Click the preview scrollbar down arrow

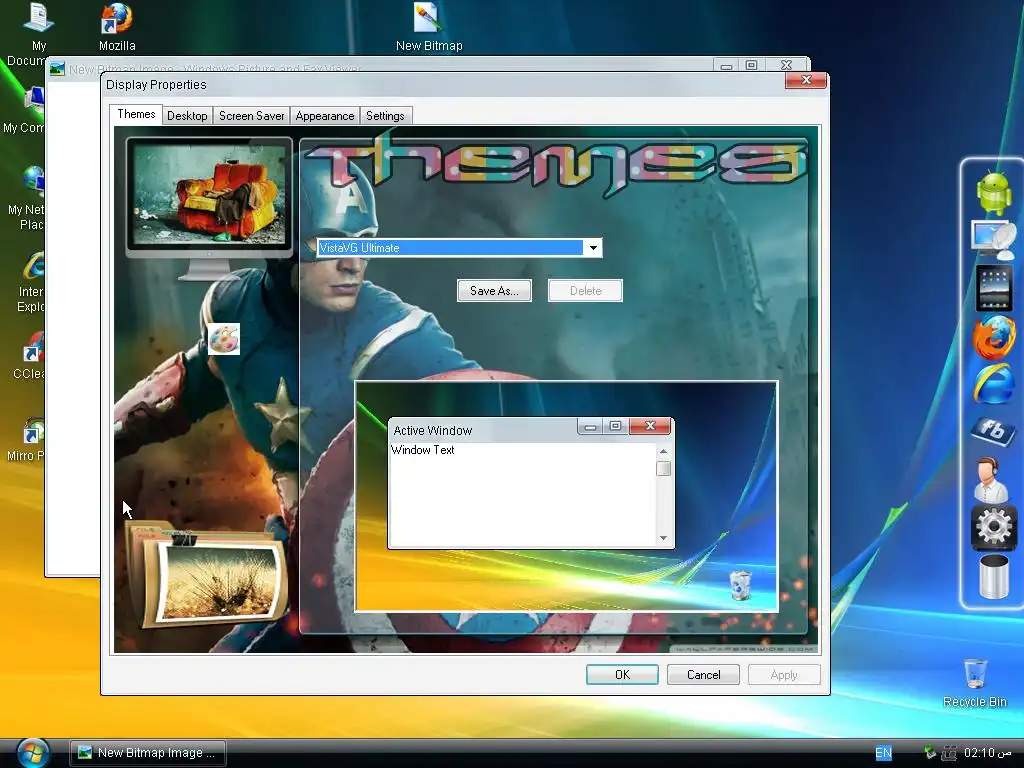coord(664,538)
